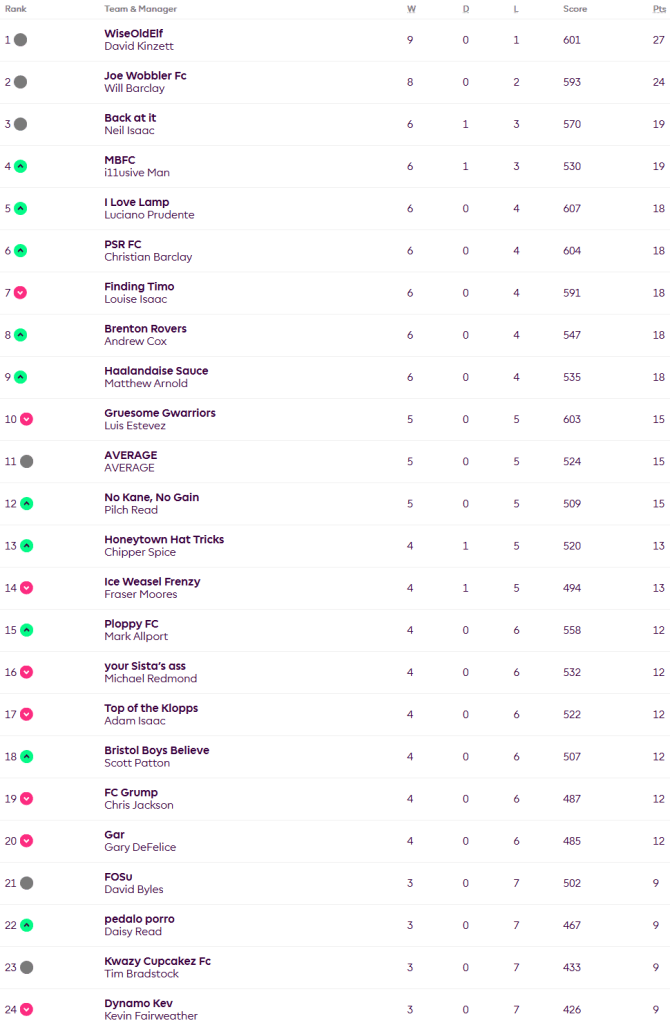Click the pink down arrow beside Dynamo Kev

point(27,1009)
